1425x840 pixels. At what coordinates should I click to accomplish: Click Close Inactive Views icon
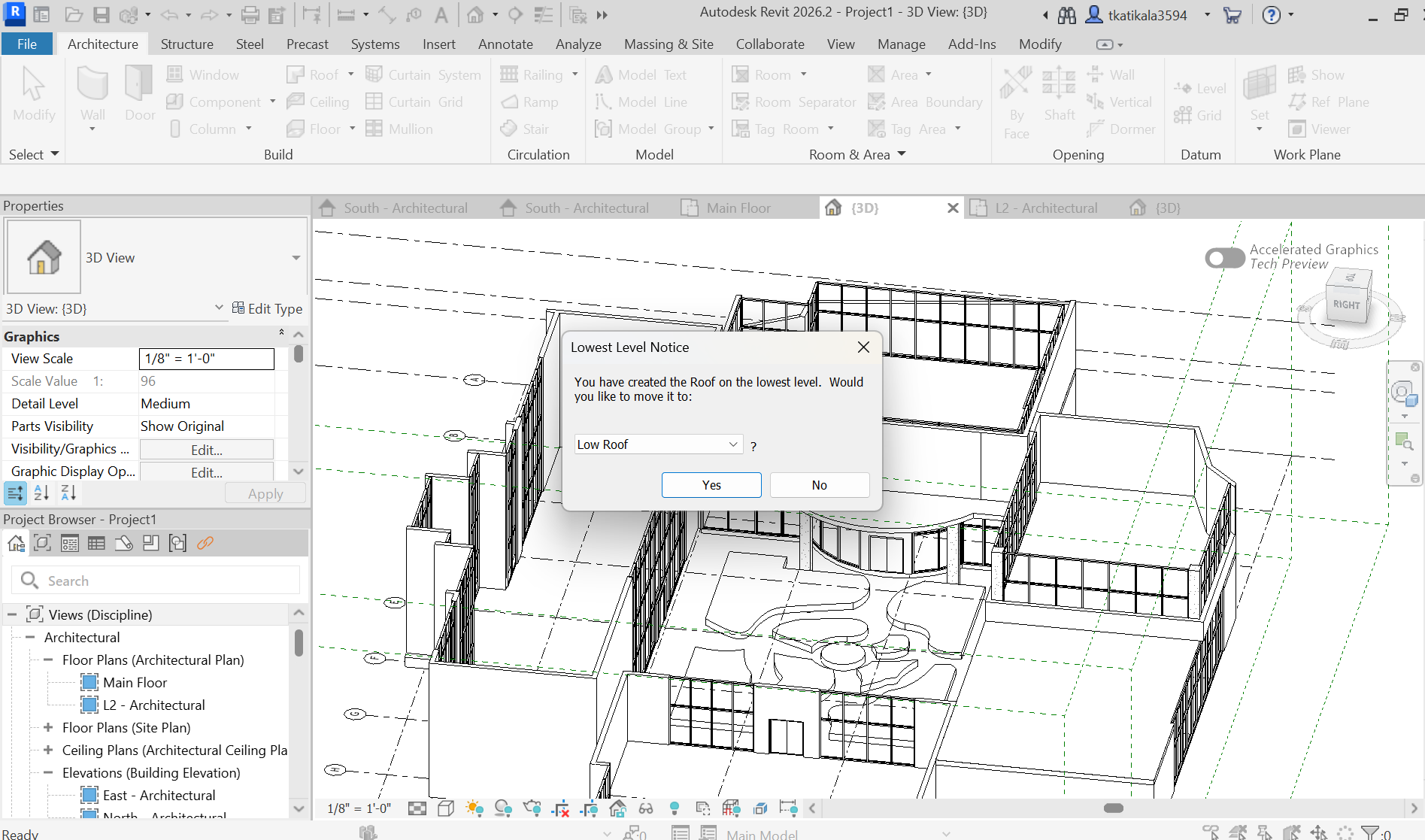[x=578, y=15]
